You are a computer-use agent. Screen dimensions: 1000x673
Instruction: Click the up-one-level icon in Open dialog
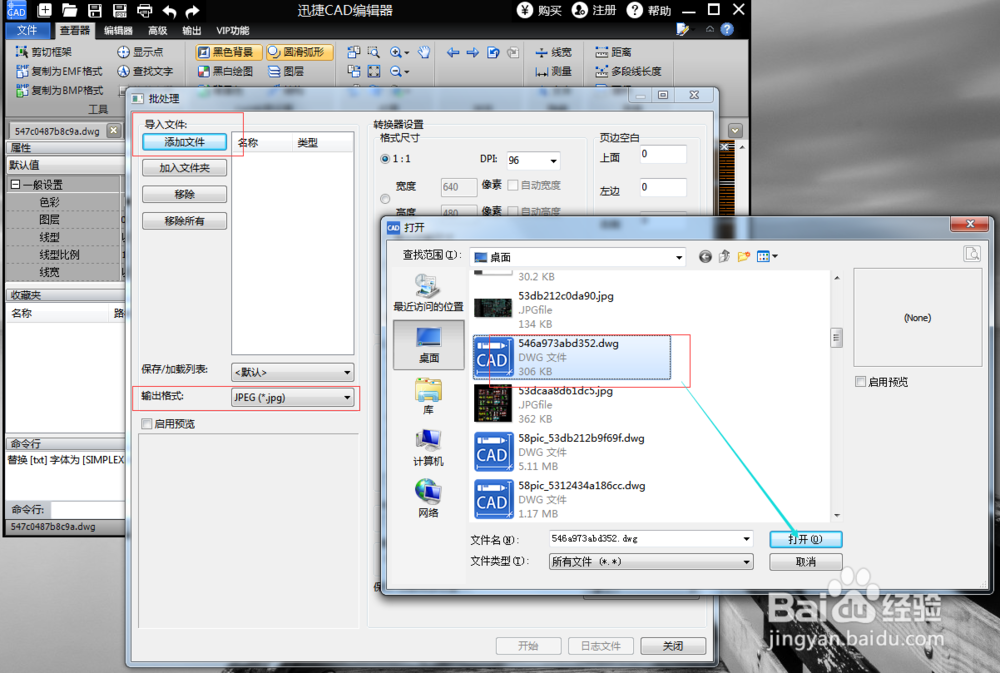tap(724, 256)
